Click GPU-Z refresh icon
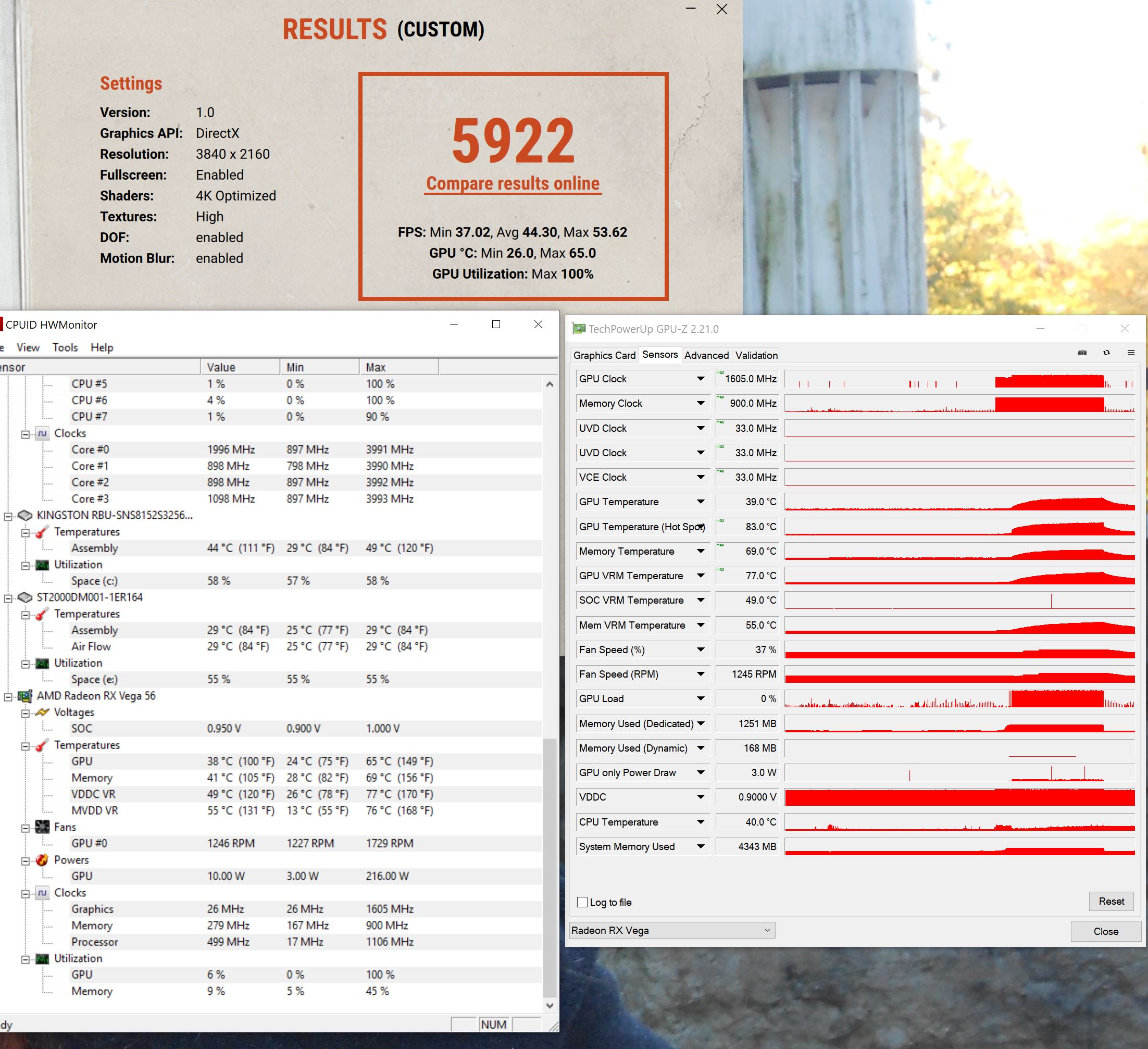The height and width of the screenshot is (1049, 1148). tap(1106, 353)
